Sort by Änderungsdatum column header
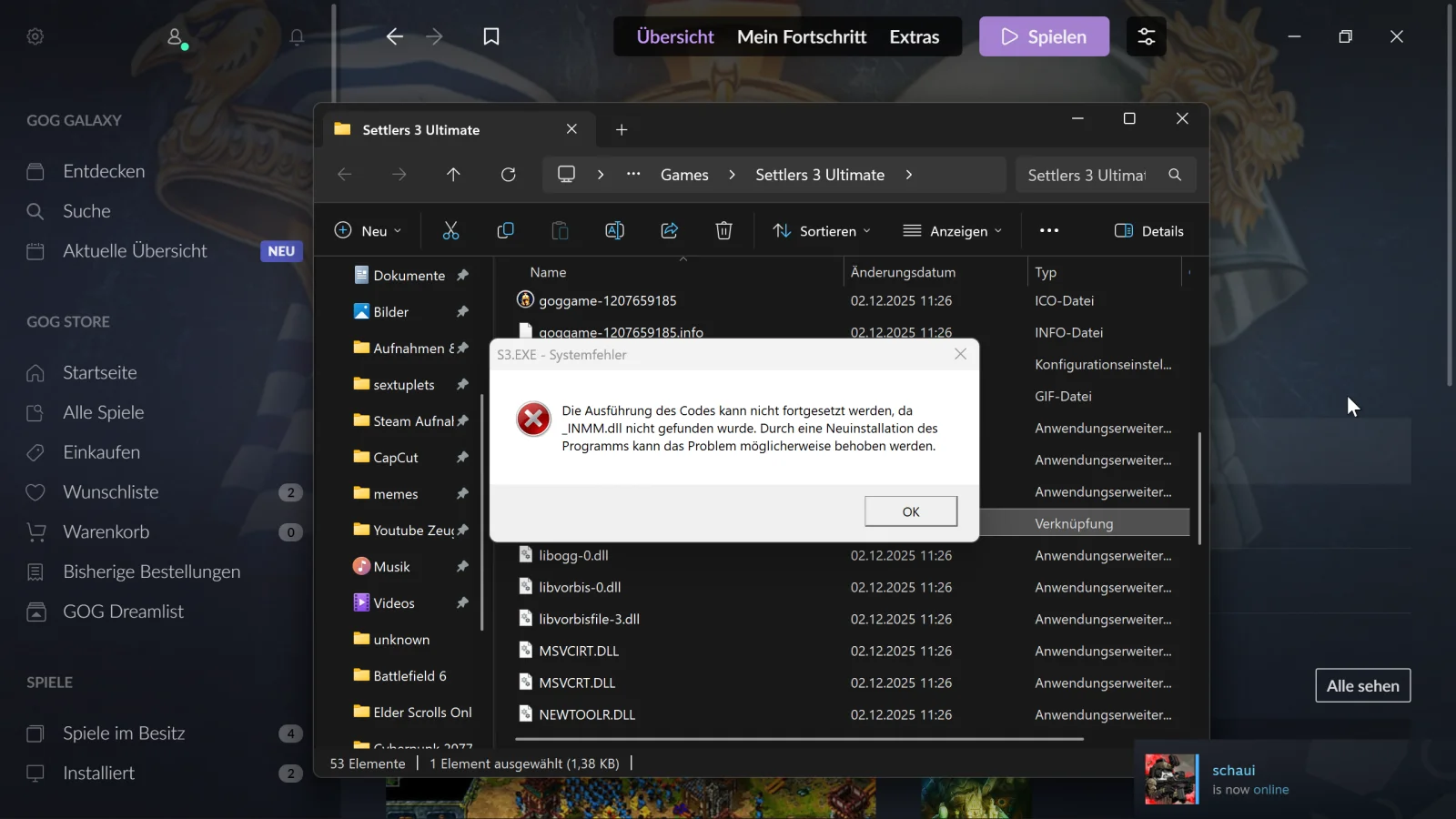 click(x=903, y=272)
